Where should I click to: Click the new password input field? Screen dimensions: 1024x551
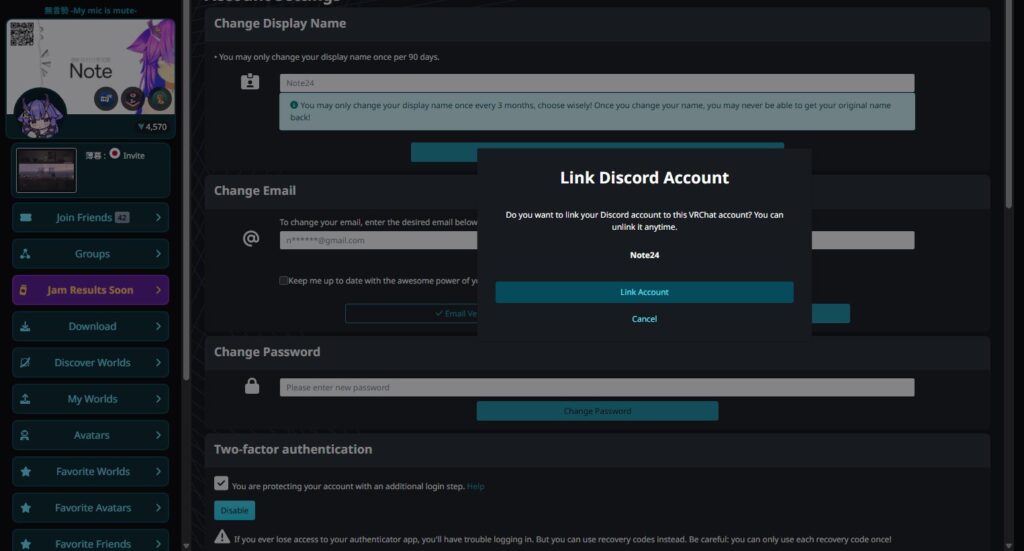(596, 387)
